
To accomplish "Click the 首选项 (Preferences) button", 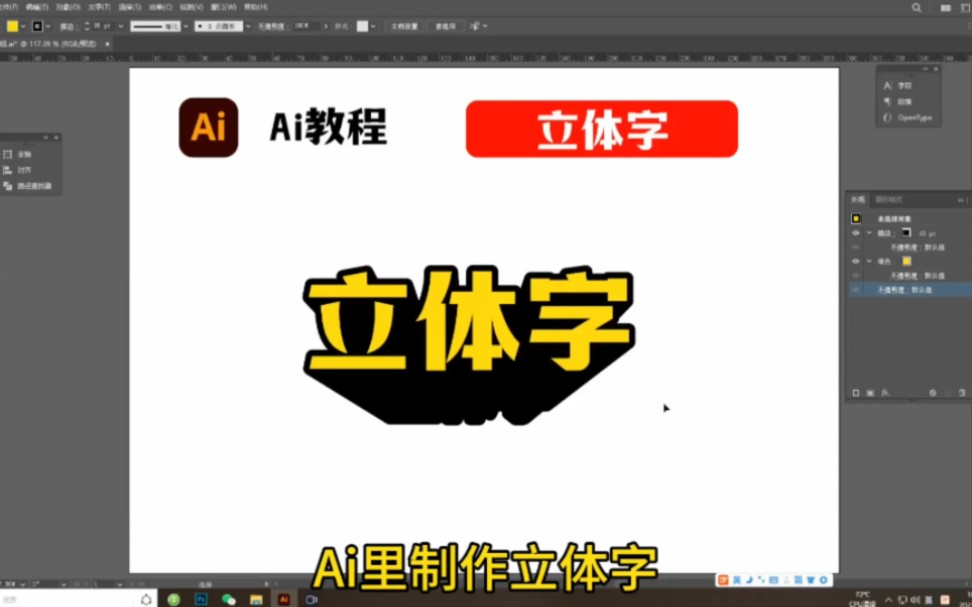I will tap(447, 26).
